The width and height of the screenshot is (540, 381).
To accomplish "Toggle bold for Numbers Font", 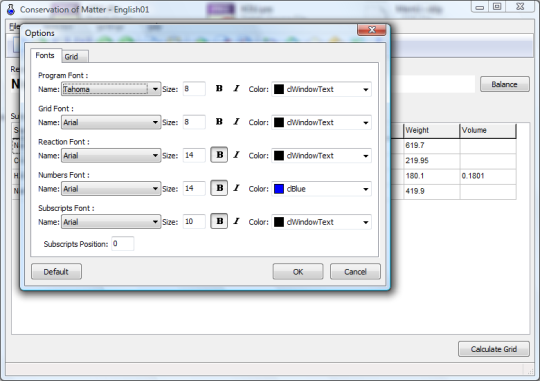I will tap(219, 188).
